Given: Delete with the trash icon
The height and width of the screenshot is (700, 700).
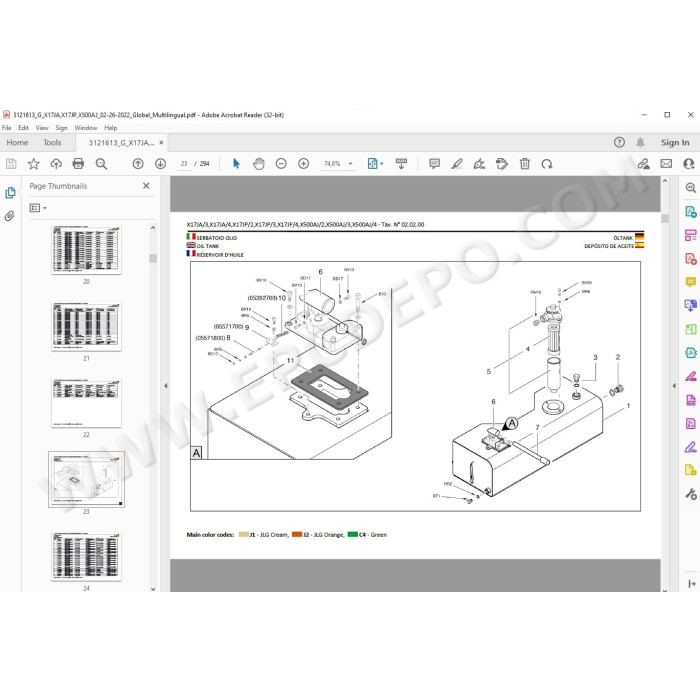Looking at the screenshot, I should 525,164.
